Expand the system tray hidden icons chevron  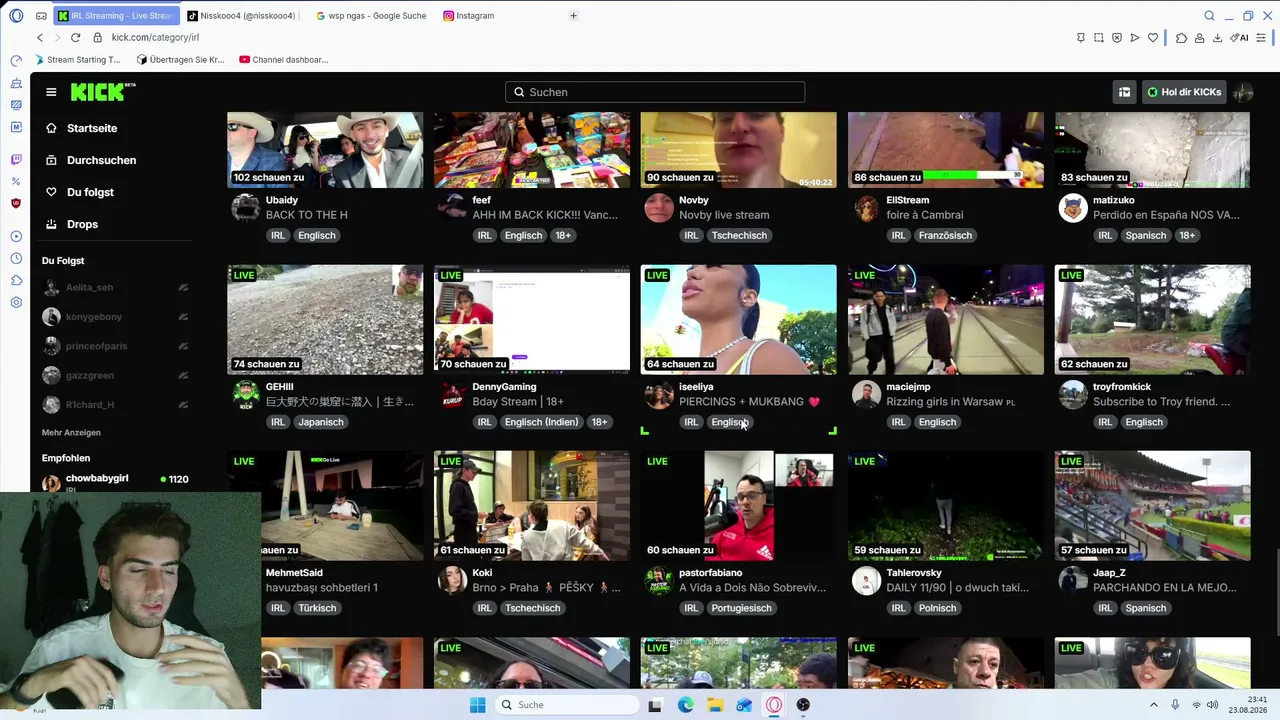coord(1153,705)
